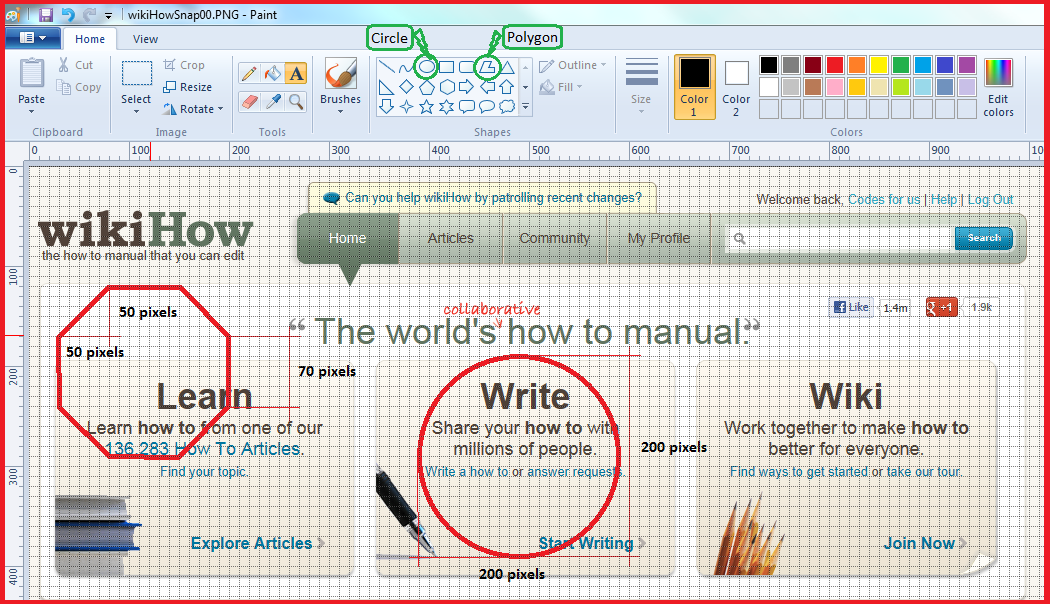Pick the Cloud callout shape
The image size is (1050, 604).
(x=507, y=106)
